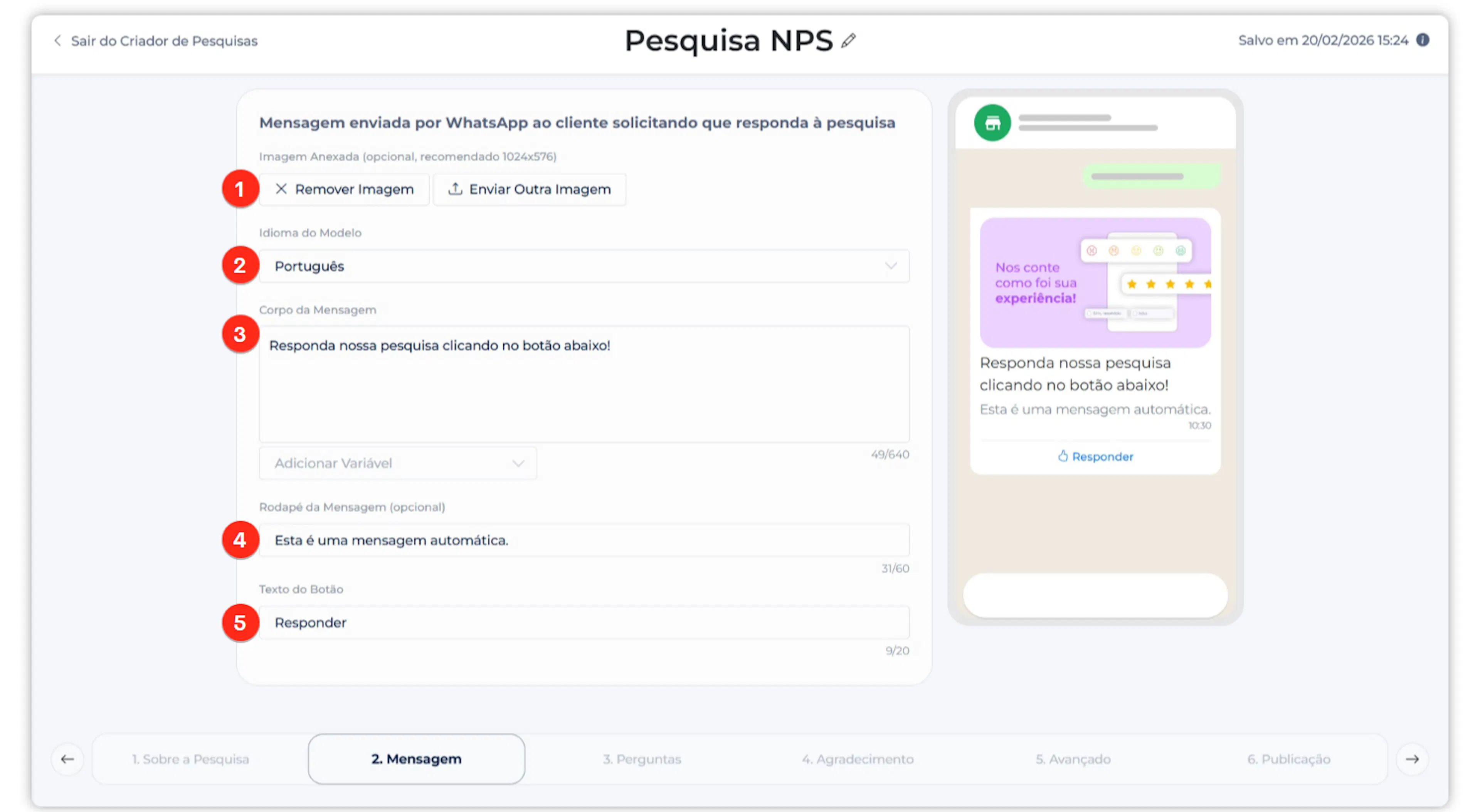
Task: Go to previous step with left arrow
Action: 67,759
